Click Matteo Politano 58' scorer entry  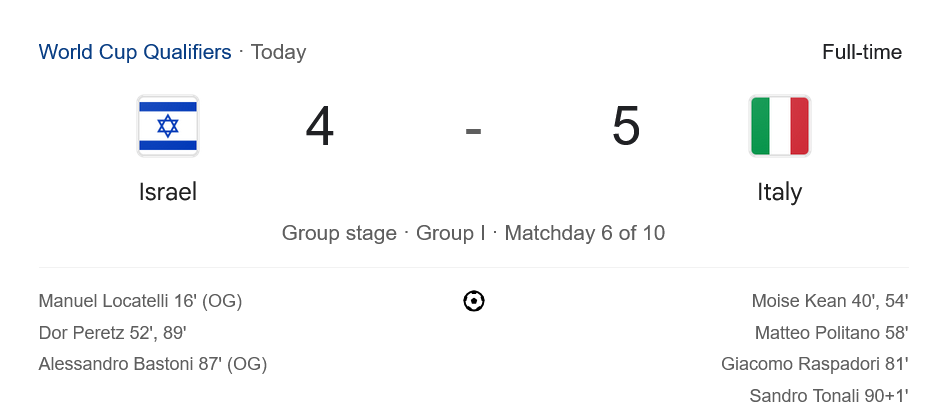click(x=831, y=333)
